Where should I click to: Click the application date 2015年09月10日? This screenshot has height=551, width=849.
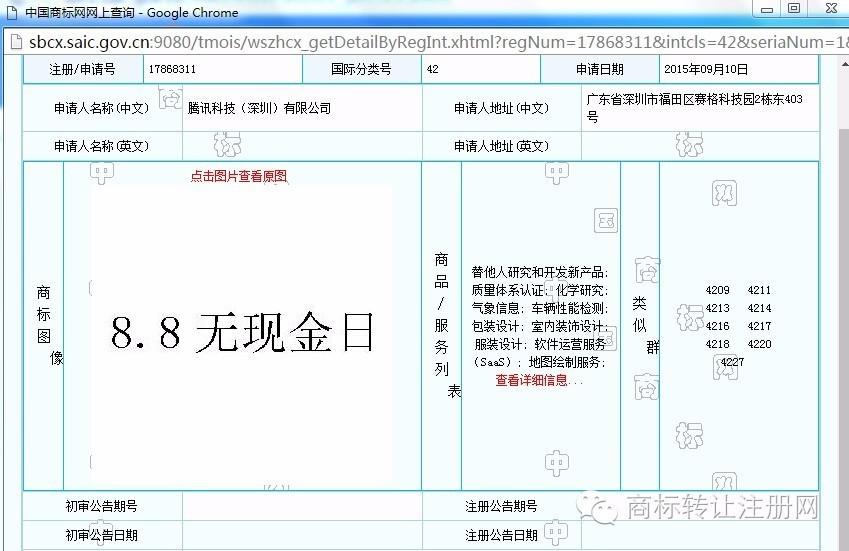pyautogui.click(x=706, y=70)
